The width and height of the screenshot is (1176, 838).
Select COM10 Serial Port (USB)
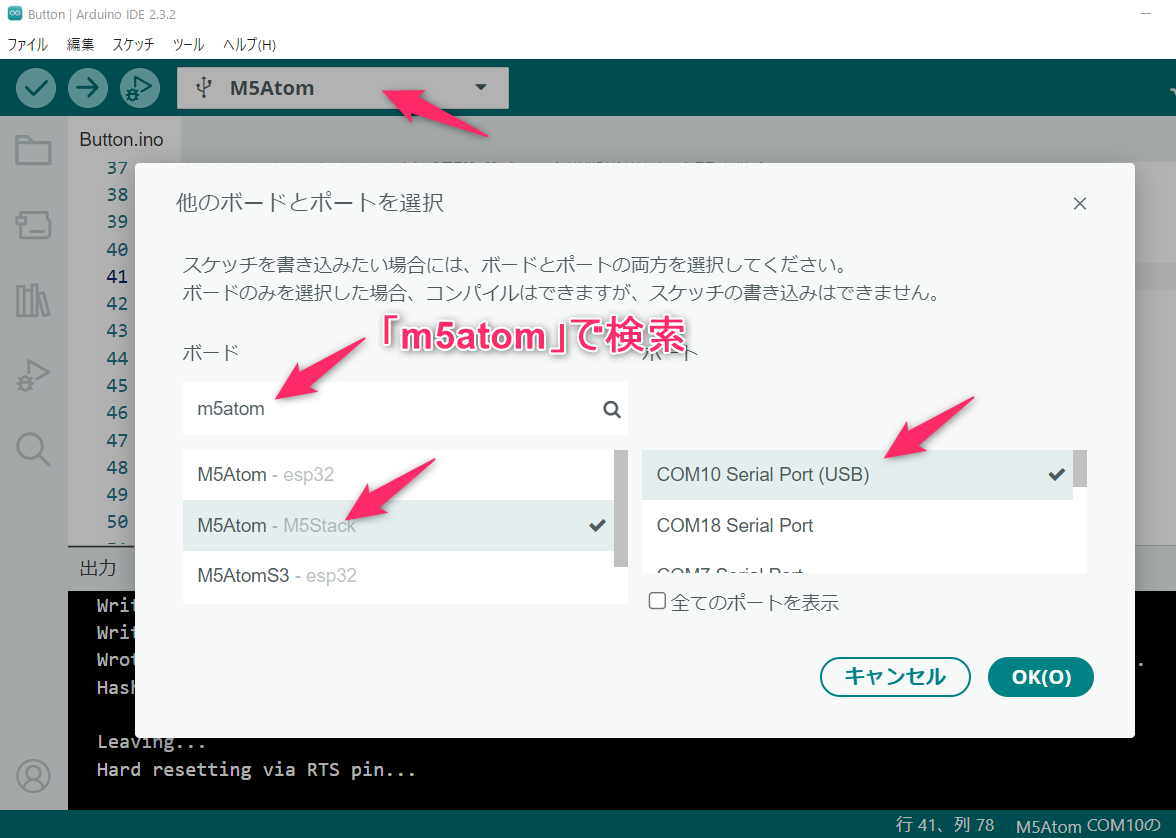click(x=857, y=475)
